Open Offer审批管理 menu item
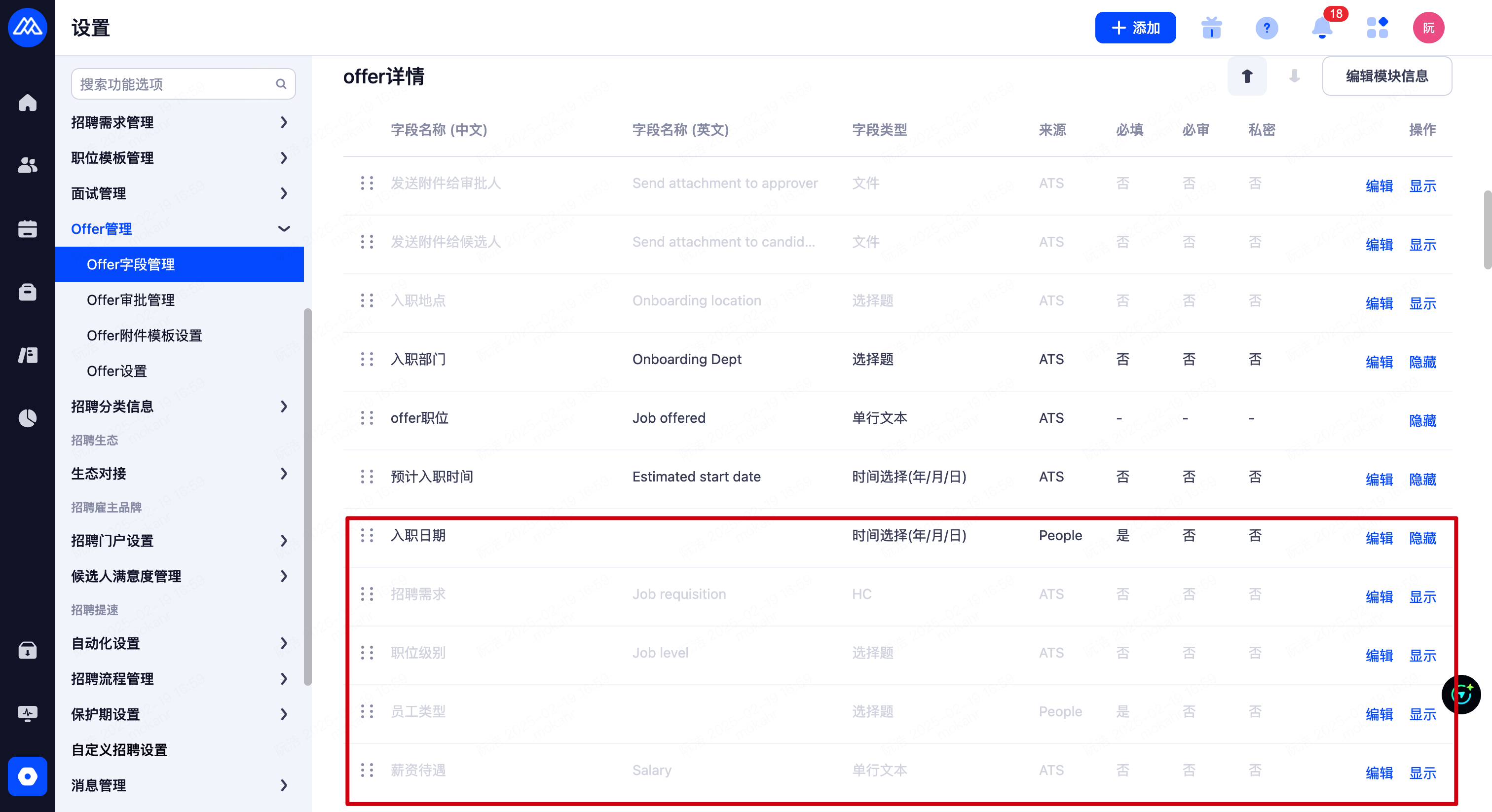1492x812 pixels. point(131,300)
